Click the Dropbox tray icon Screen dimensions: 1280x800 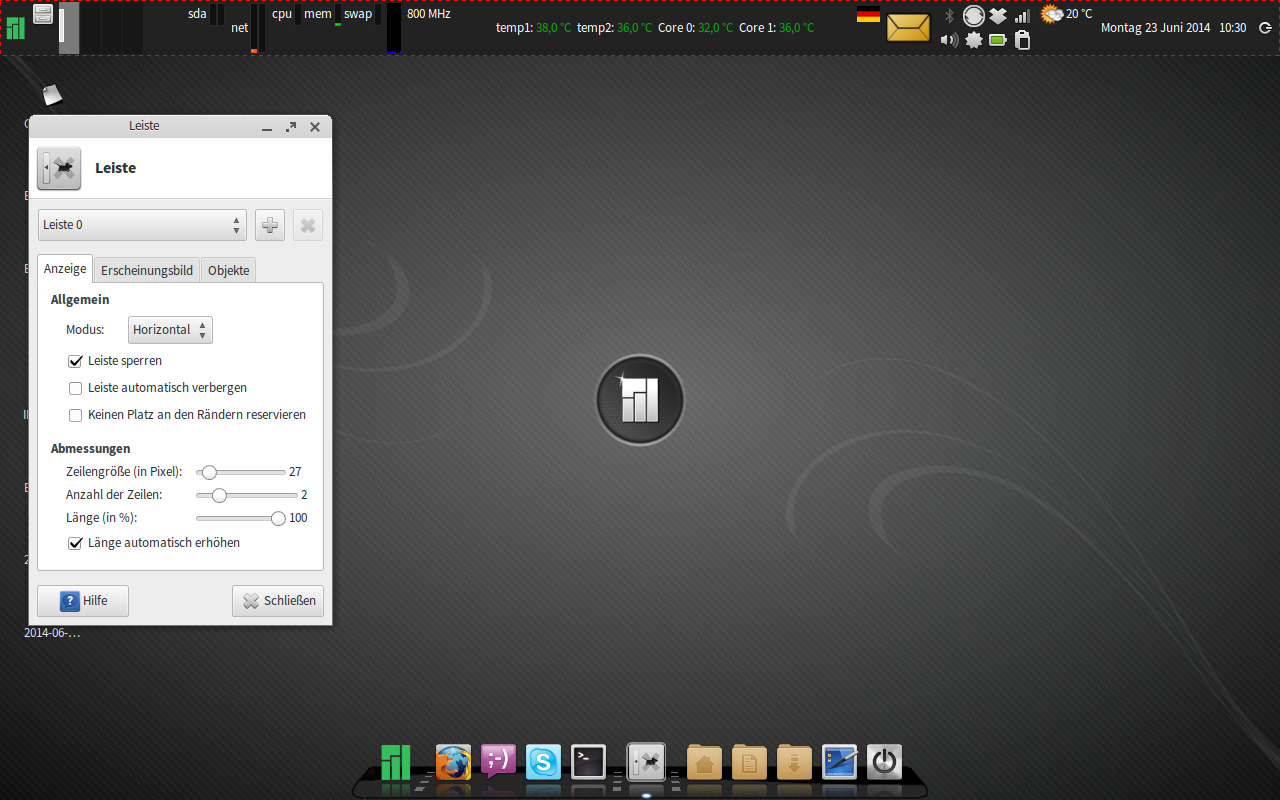point(998,16)
